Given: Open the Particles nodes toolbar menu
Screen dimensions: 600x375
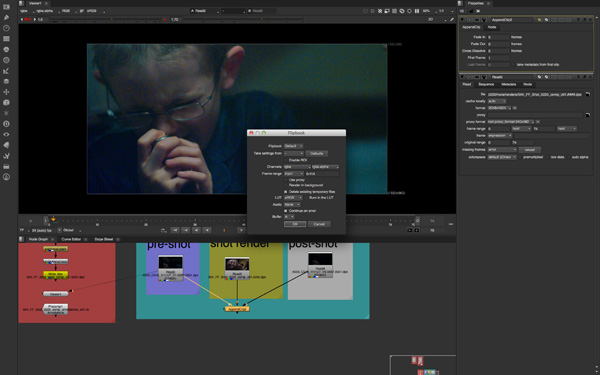Looking at the screenshot, I should point(6,113).
